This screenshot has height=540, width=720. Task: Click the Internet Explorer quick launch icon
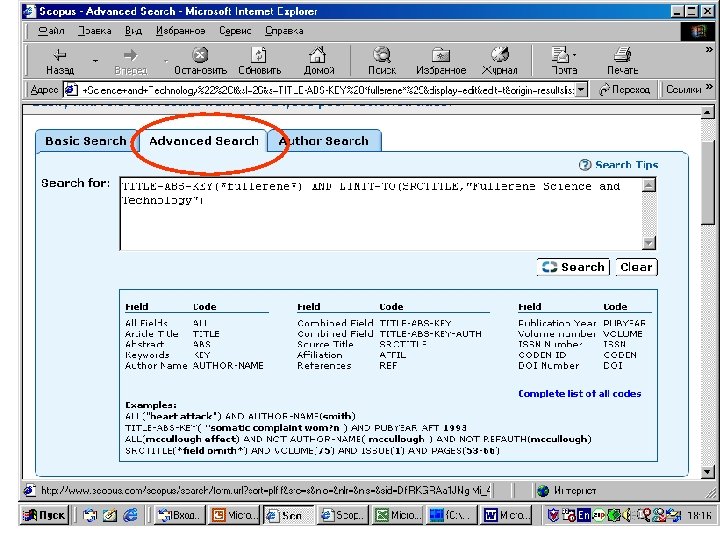[130, 515]
